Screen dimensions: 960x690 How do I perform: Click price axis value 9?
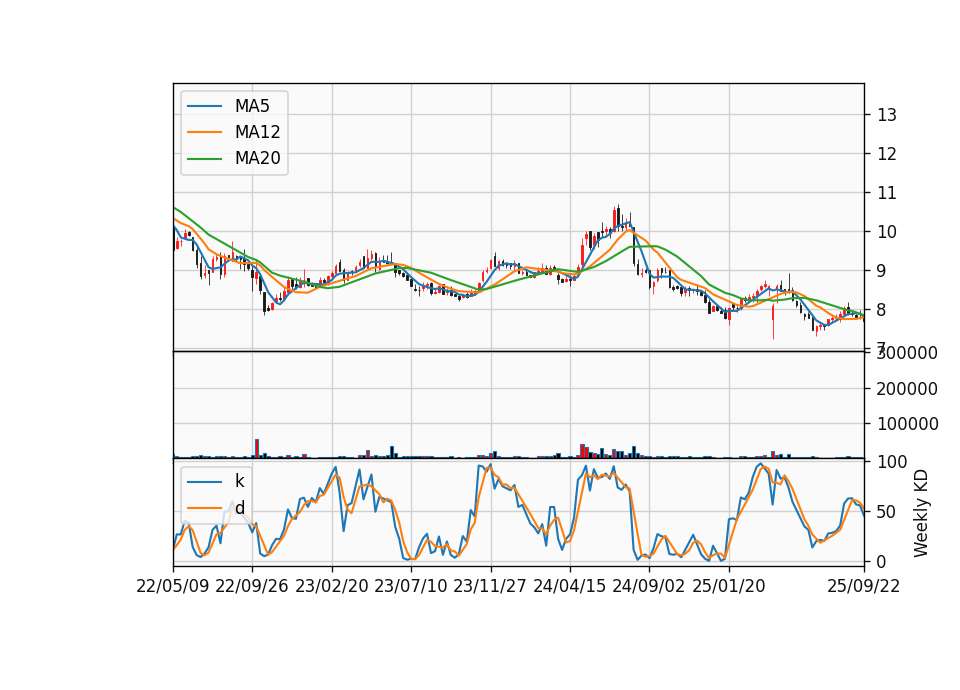coord(882,271)
